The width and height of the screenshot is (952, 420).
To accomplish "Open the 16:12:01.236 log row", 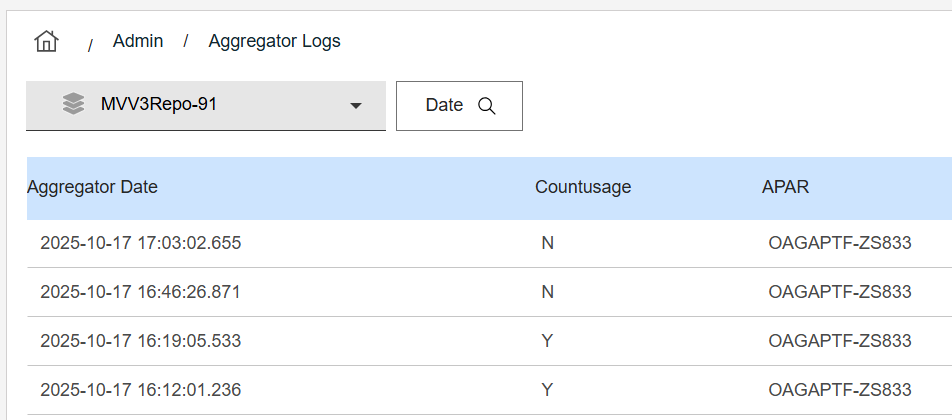I will (140, 390).
